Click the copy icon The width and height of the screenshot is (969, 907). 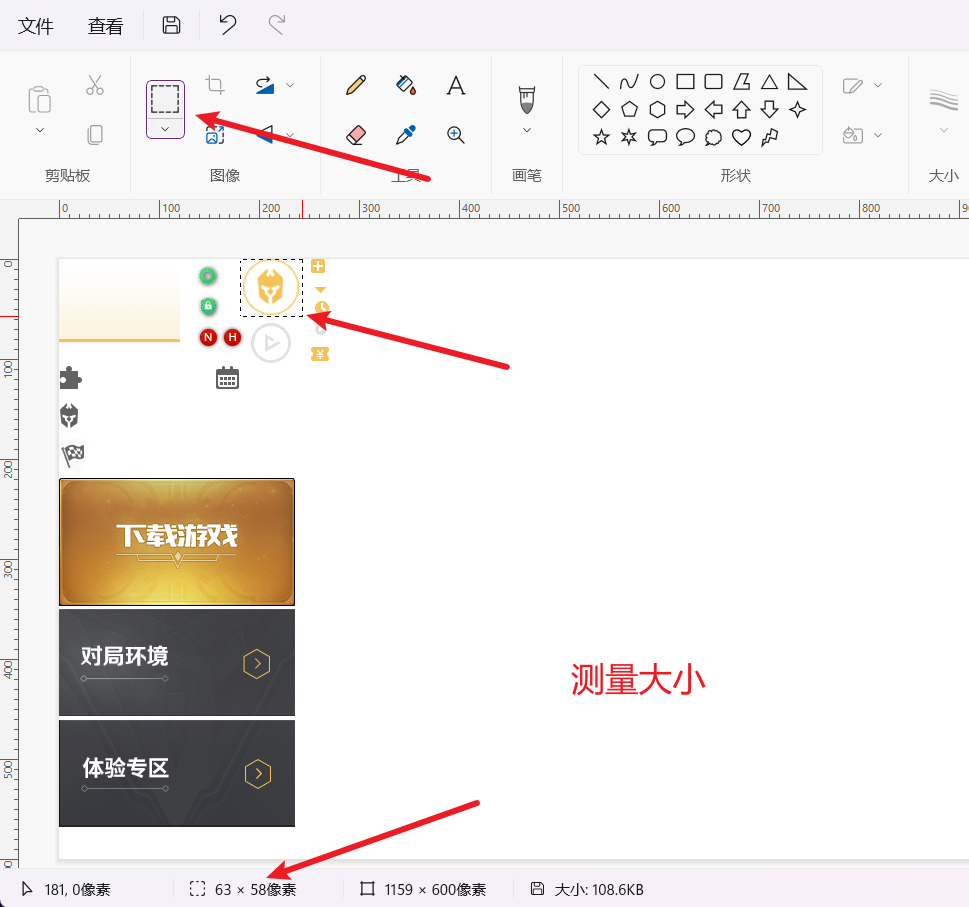point(95,135)
